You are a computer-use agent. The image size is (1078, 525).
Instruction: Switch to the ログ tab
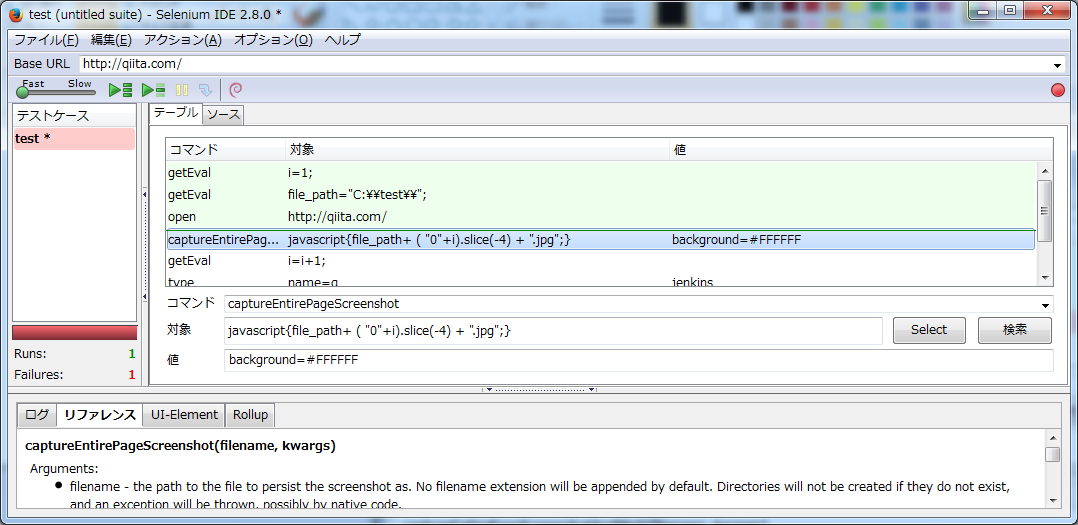pyautogui.click(x=37, y=414)
